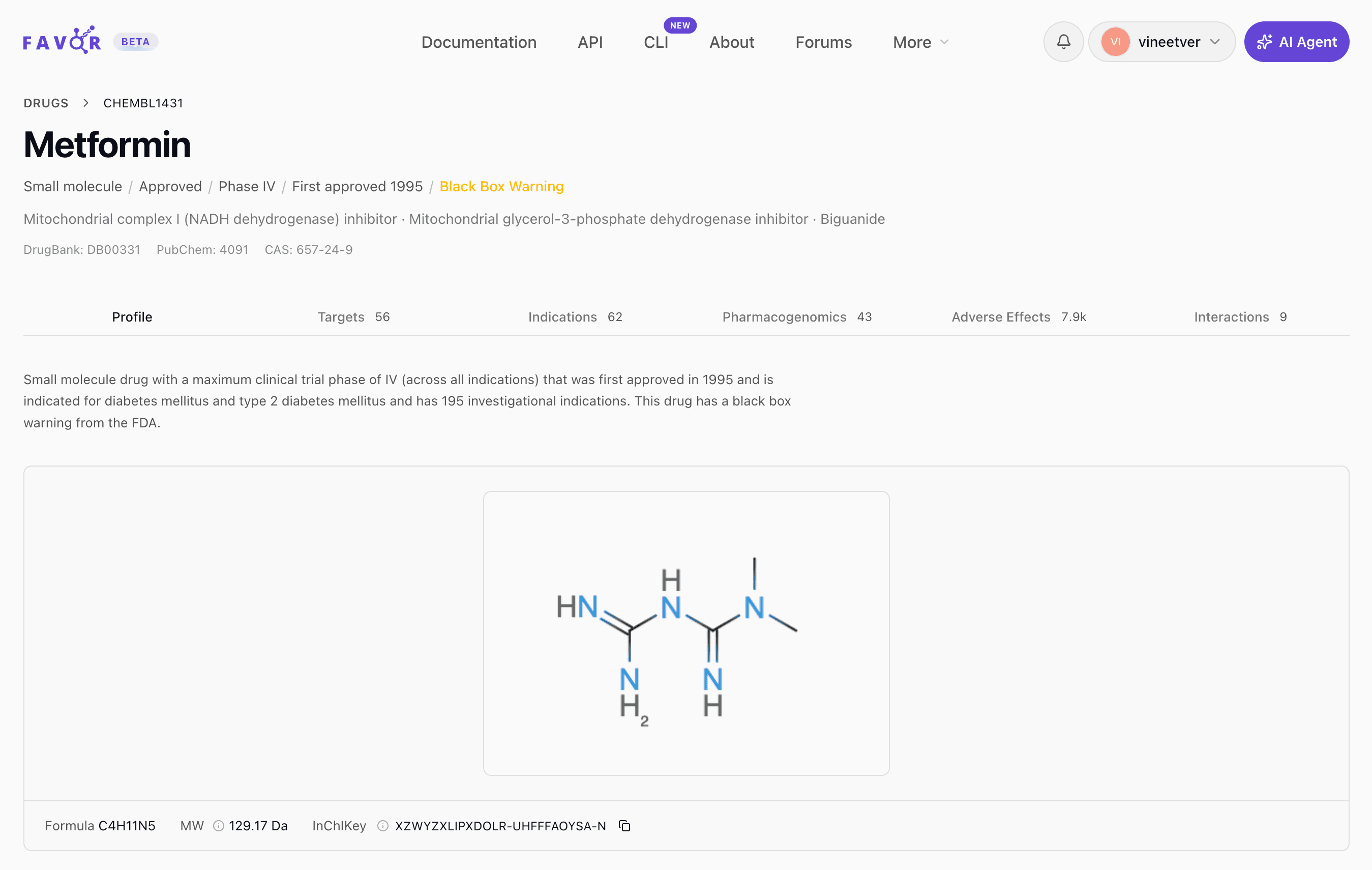Open the Interactions tab
The width and height of the screenshot is (1372, 870).
point(1240,317)
